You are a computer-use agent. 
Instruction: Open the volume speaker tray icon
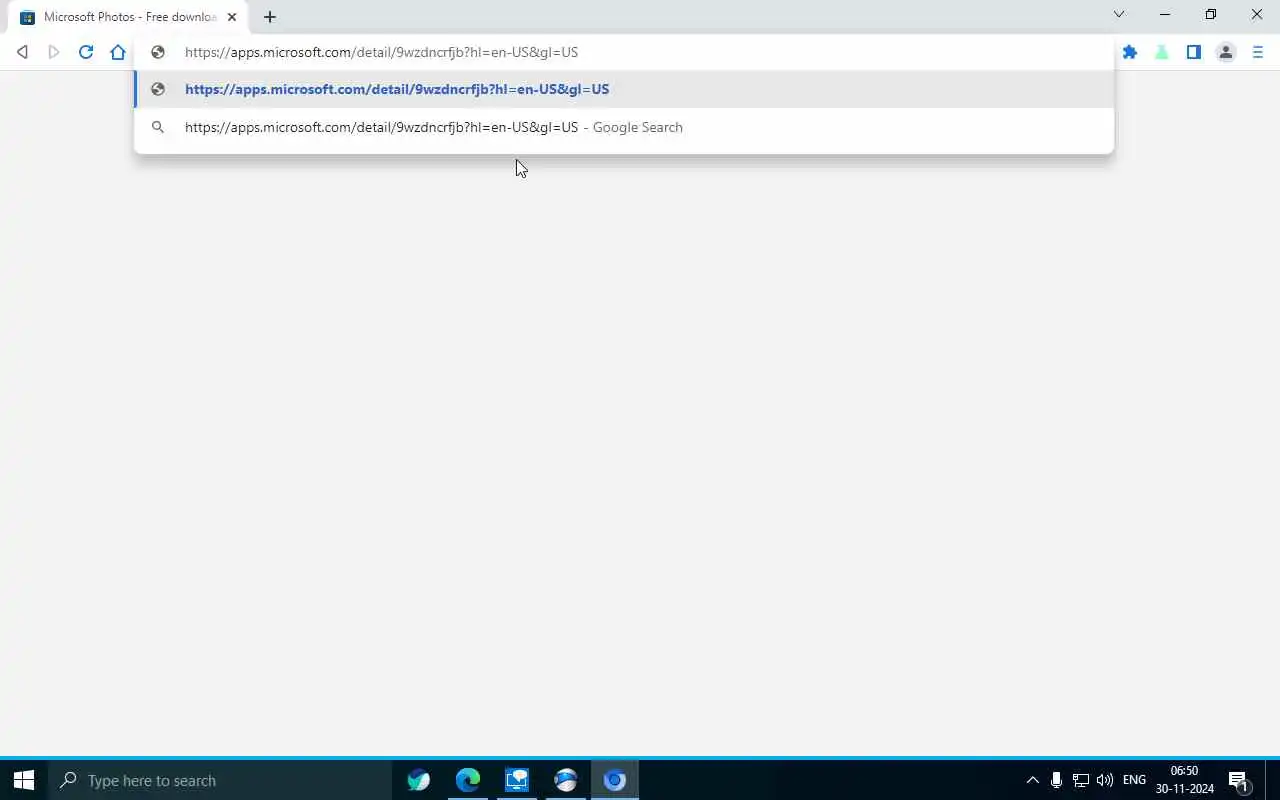point(1105,780)
